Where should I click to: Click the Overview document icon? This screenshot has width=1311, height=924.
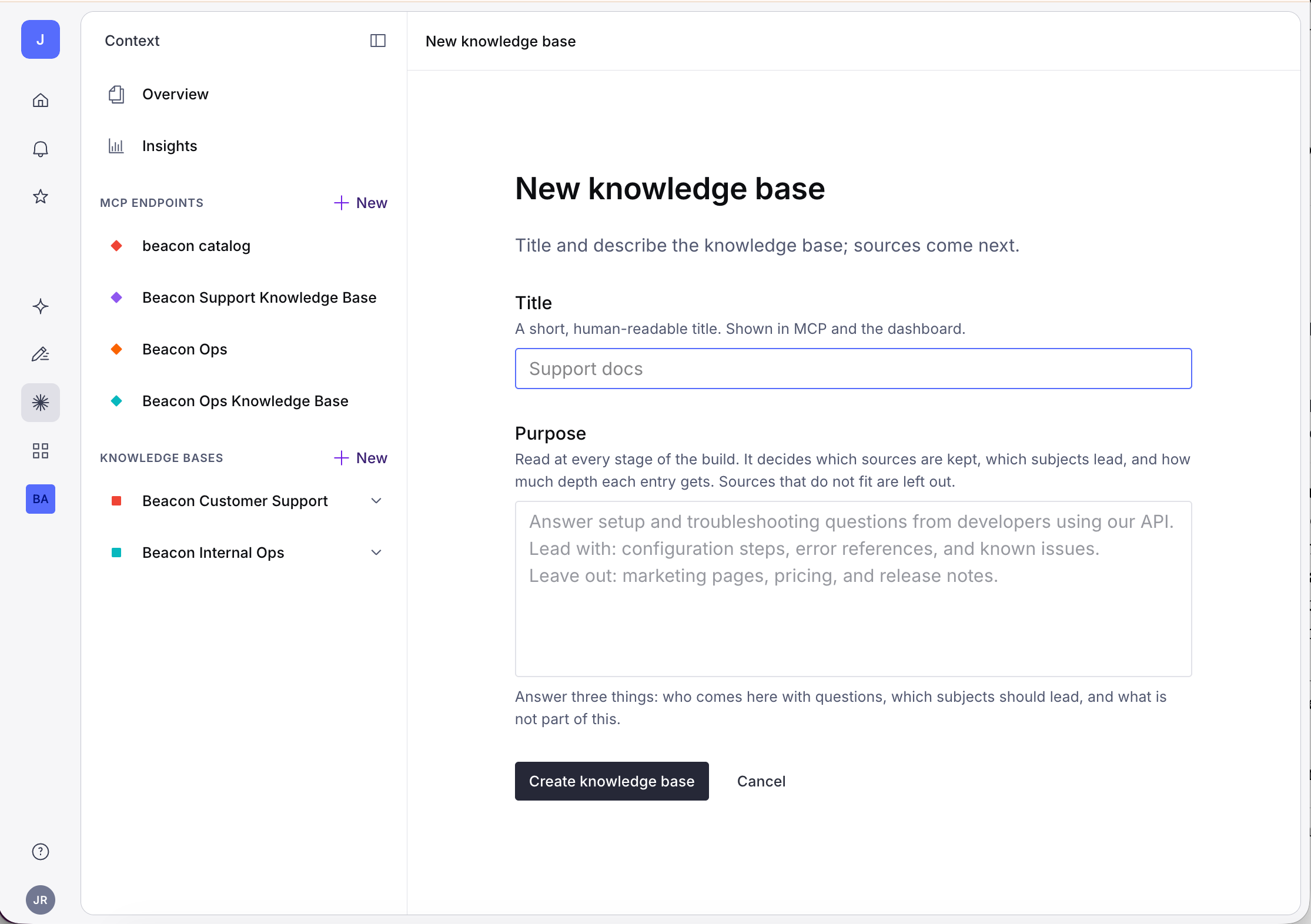[x=116, y=94]
